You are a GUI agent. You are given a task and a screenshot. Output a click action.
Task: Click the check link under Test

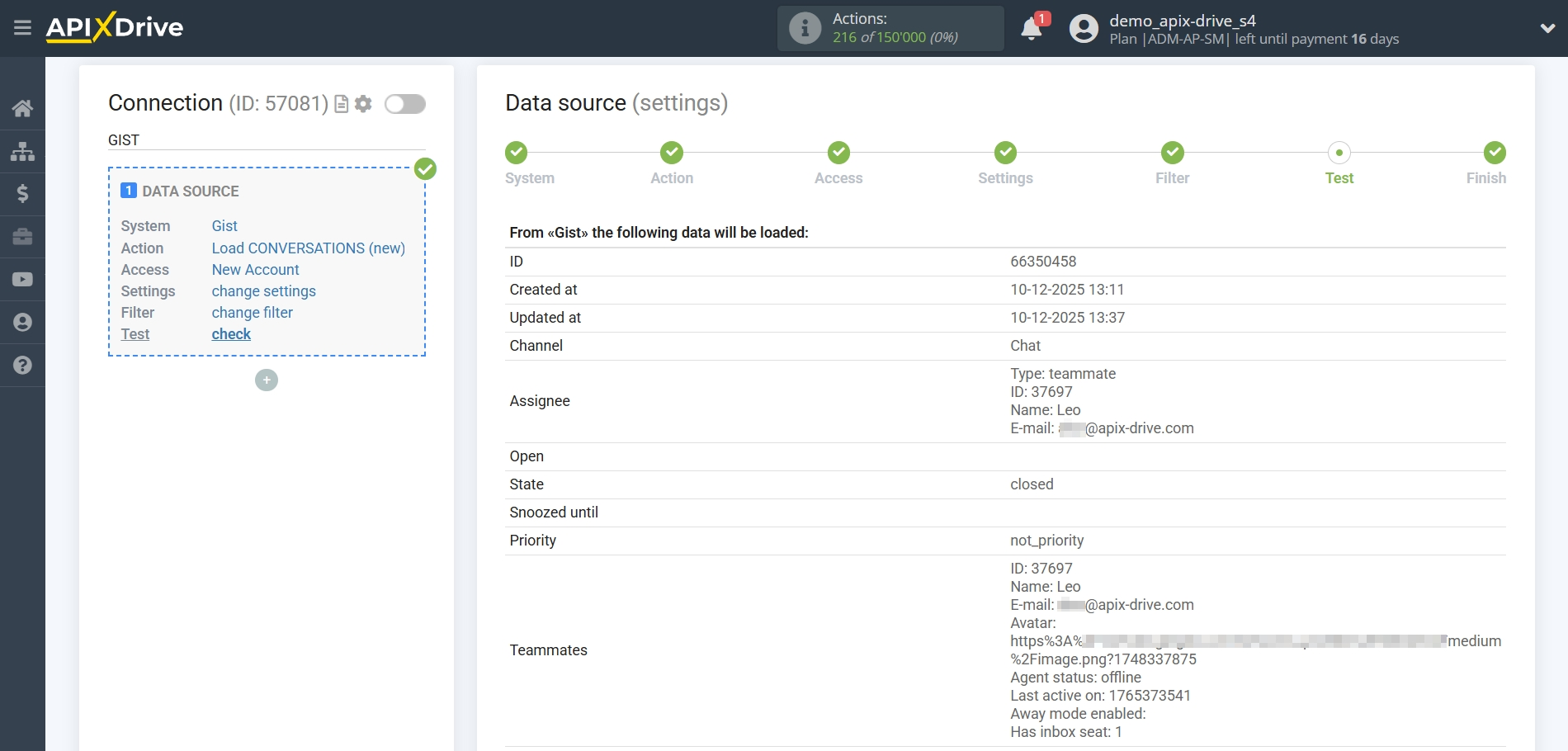pos(231,333)
